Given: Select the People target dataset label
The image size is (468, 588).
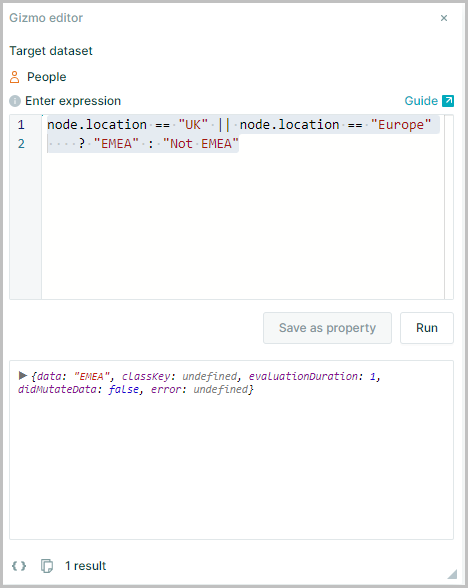Looking at the screenshot, I should pos(46,77).
